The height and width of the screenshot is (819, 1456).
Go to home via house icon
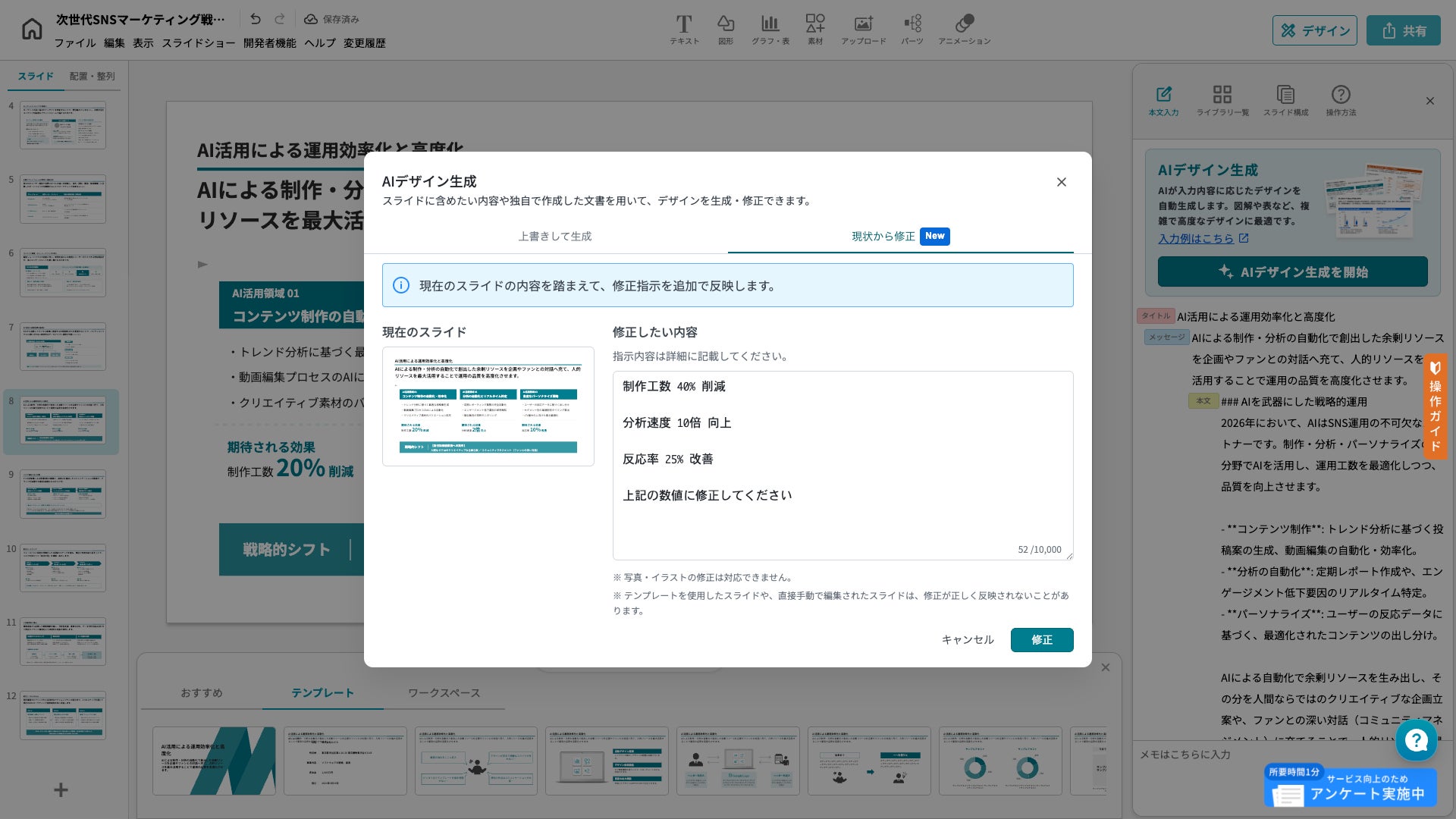pyautogui.click(x=32, y=30)
